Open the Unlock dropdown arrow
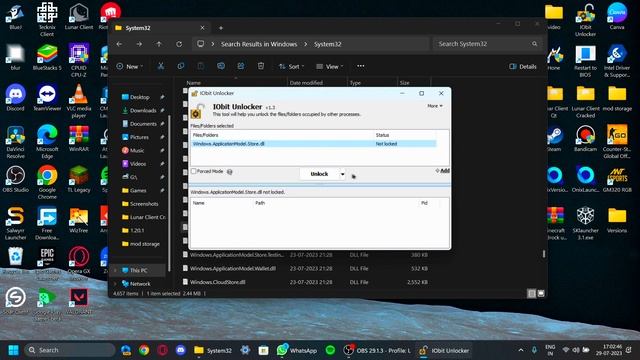 click(342, 174)
